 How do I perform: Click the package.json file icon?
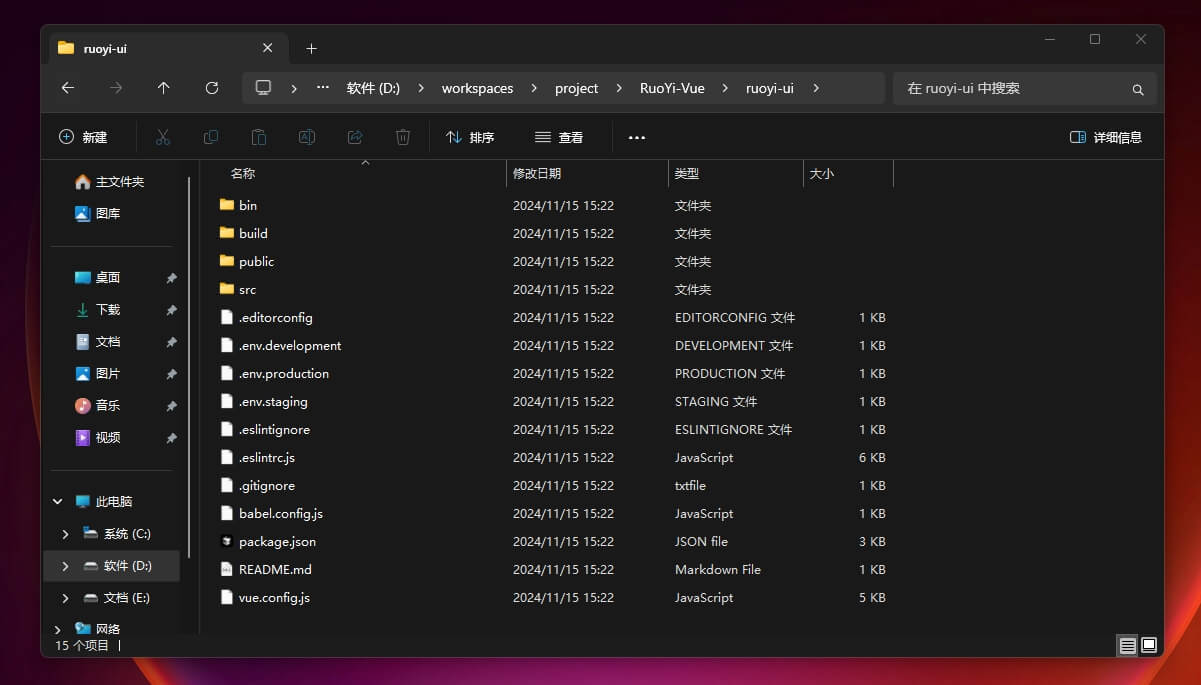(x=226, y=541)
